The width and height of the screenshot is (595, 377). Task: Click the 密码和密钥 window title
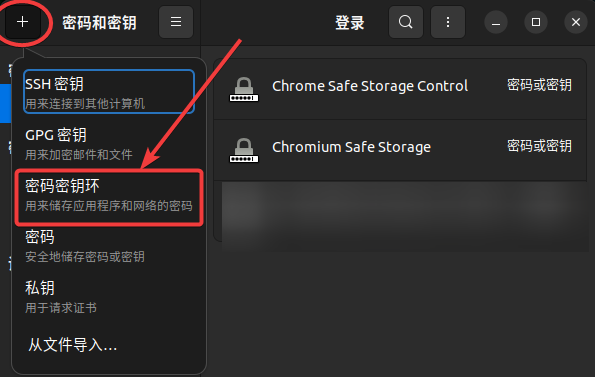(x=99, y=23)
